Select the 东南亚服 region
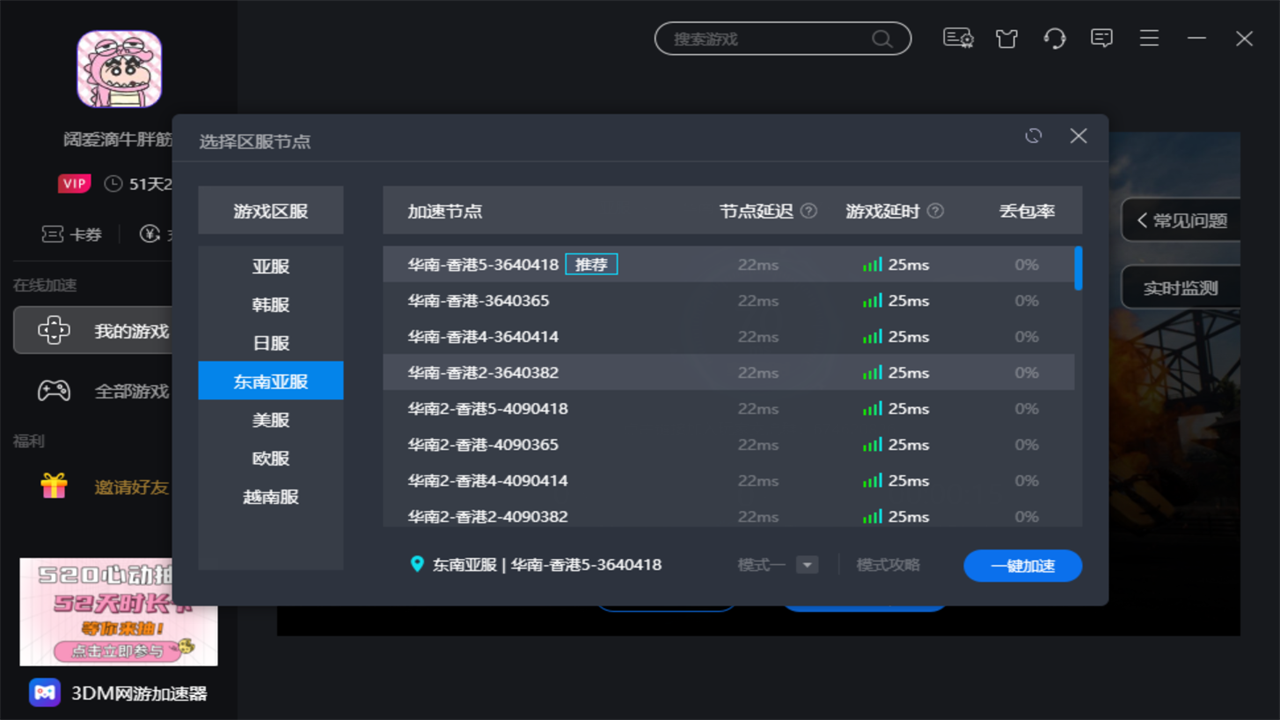 271,381
